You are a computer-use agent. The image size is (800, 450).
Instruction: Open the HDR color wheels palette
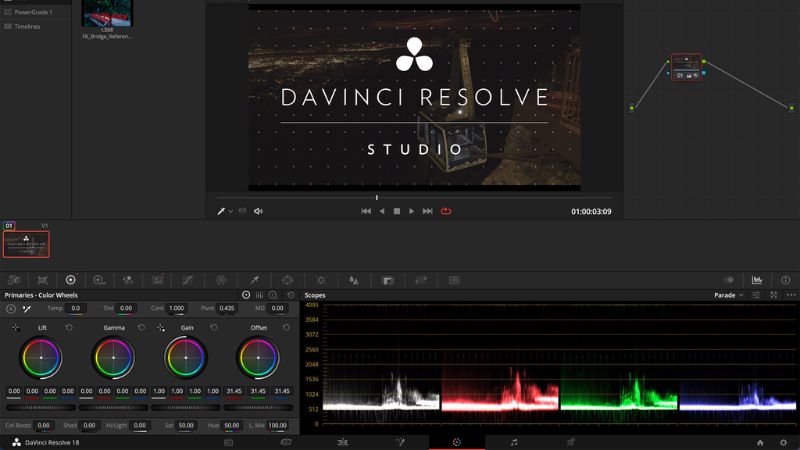pos(99,280)
